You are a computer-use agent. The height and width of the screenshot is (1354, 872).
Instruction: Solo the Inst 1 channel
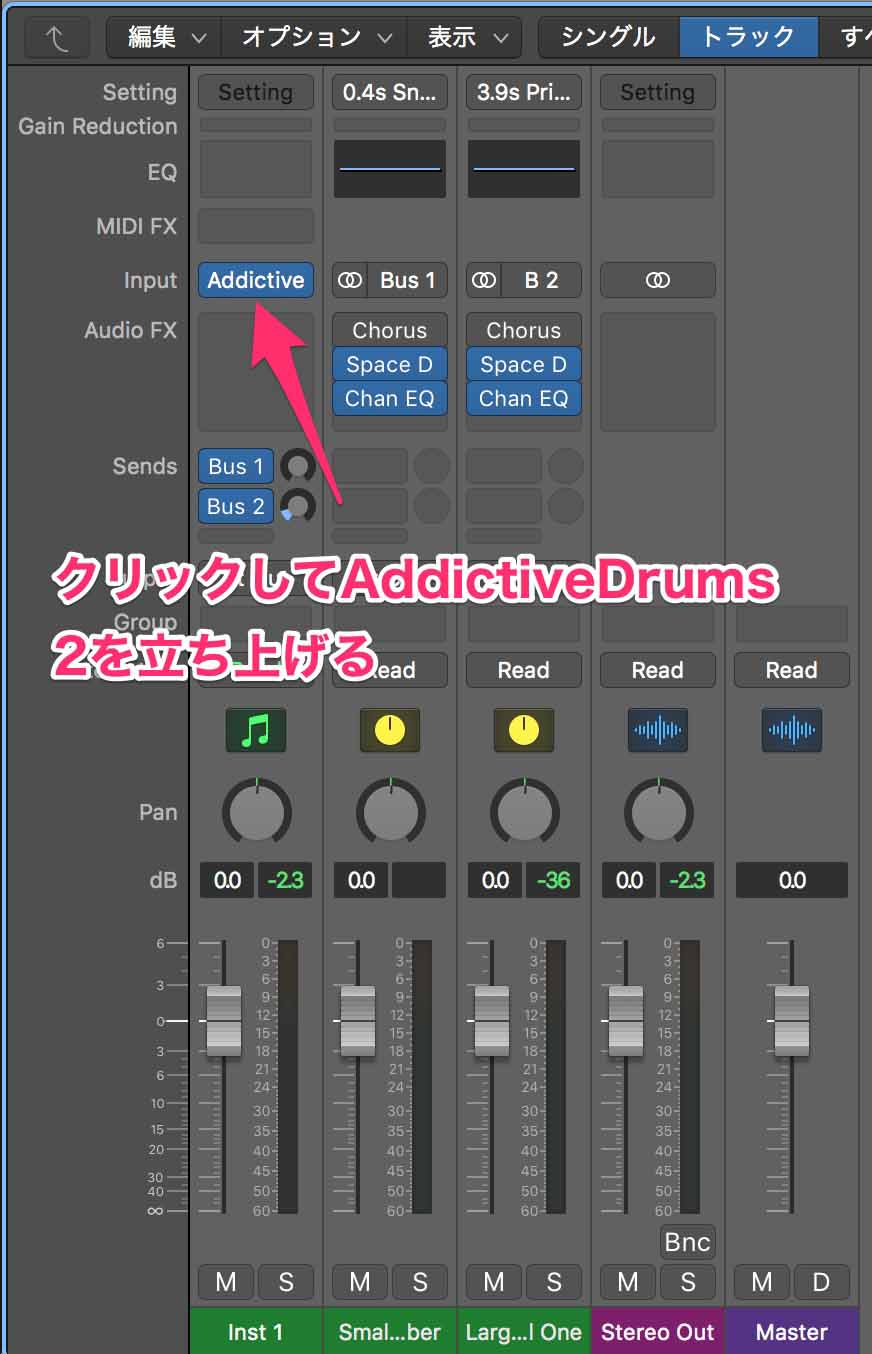286,1282
